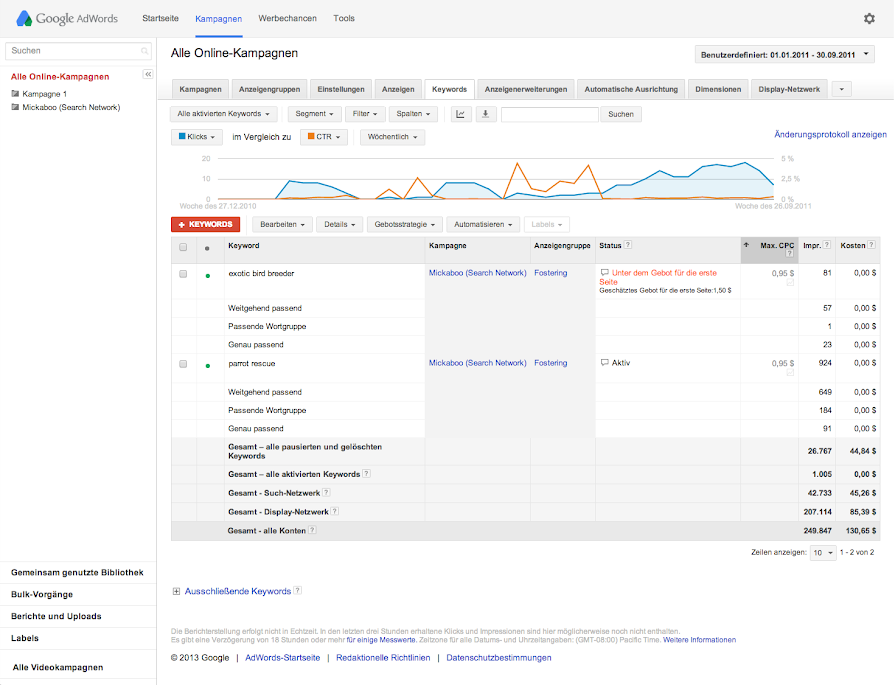Click the green status dot for parrot rescue
Image resolution: width=895 pixels, height=685 pixels.
(208, 366)
